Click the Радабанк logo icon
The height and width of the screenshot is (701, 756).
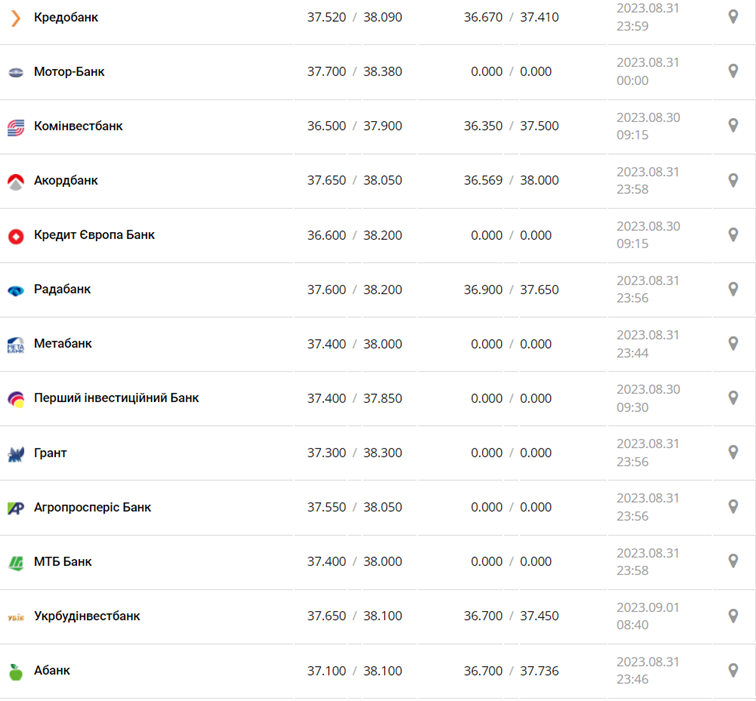[16, 290]
